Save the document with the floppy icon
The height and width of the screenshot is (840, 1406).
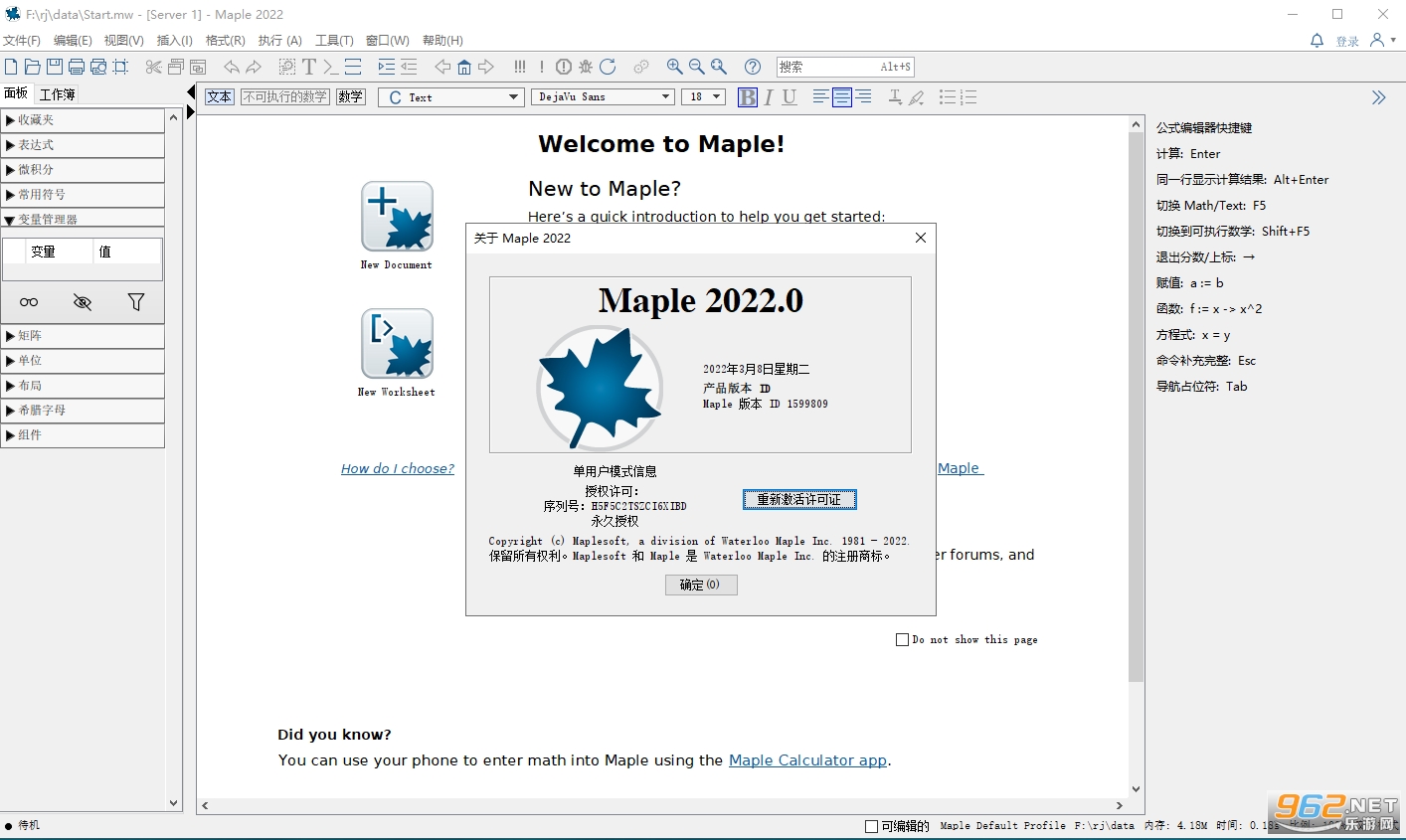[x=54, y=67]
